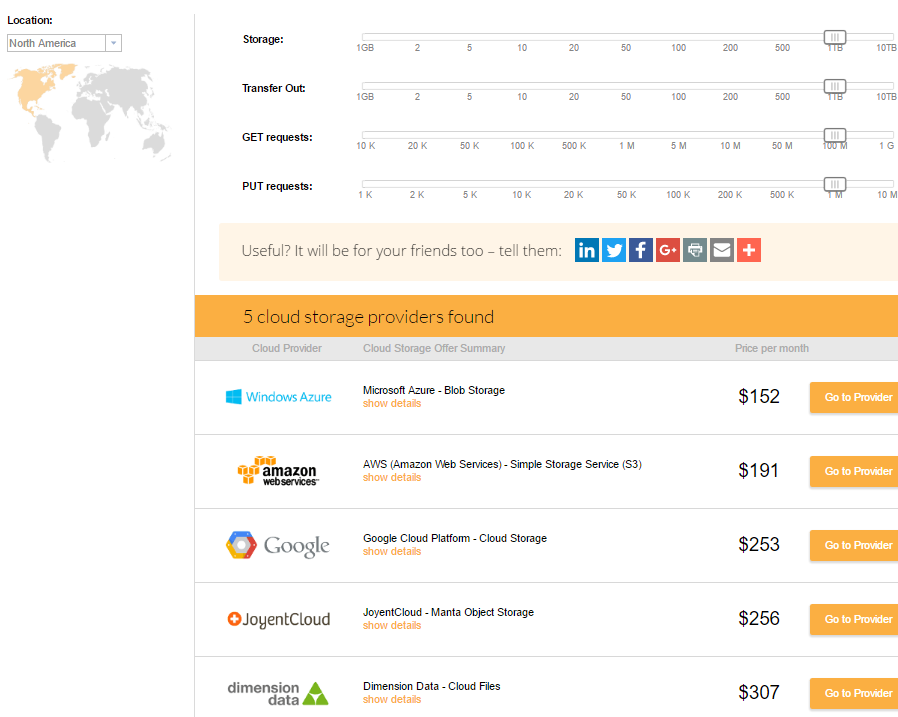Show details for JoyentCloud Manta Storage
898x717 pixels.
392,625
